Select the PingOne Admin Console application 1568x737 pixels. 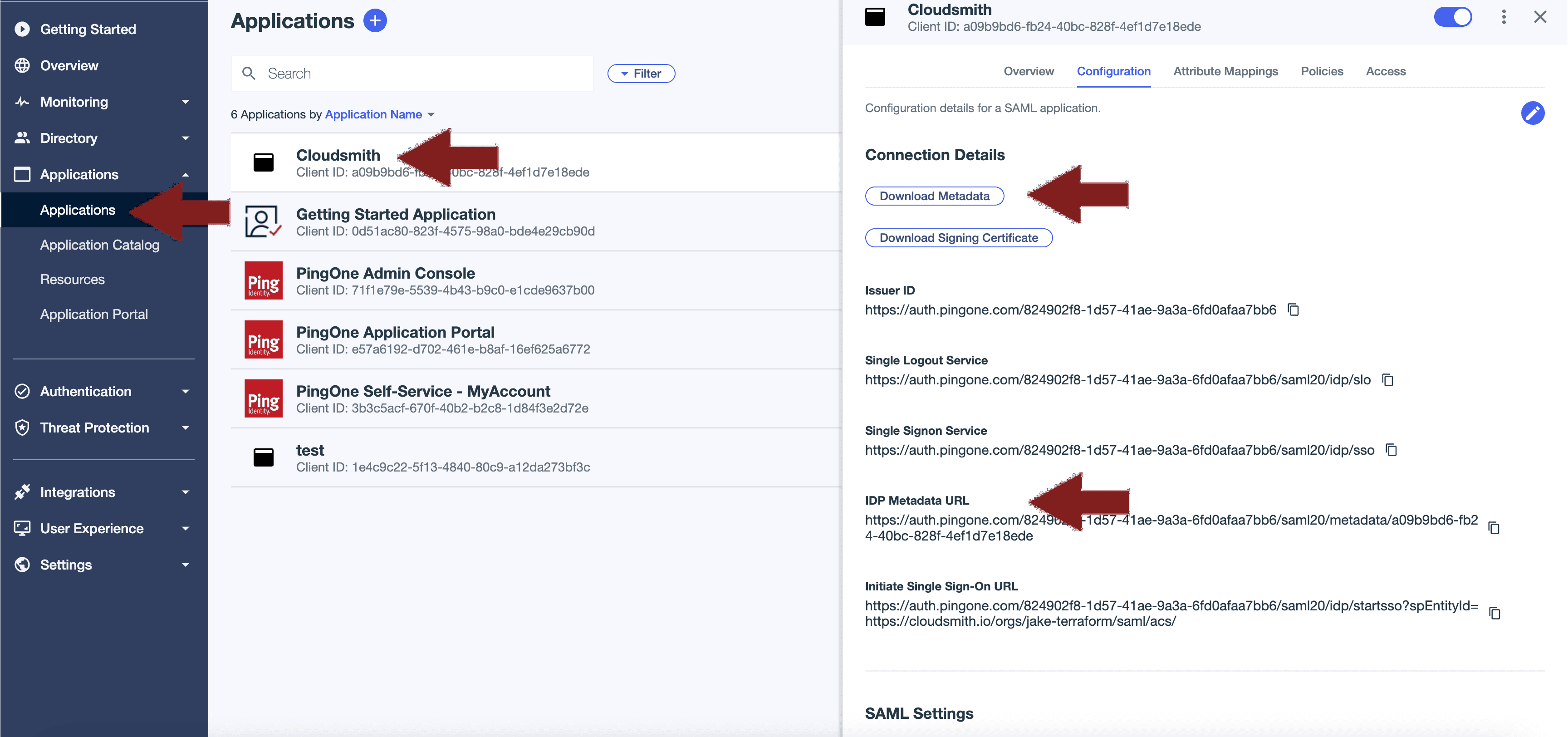tap(385, 274)
